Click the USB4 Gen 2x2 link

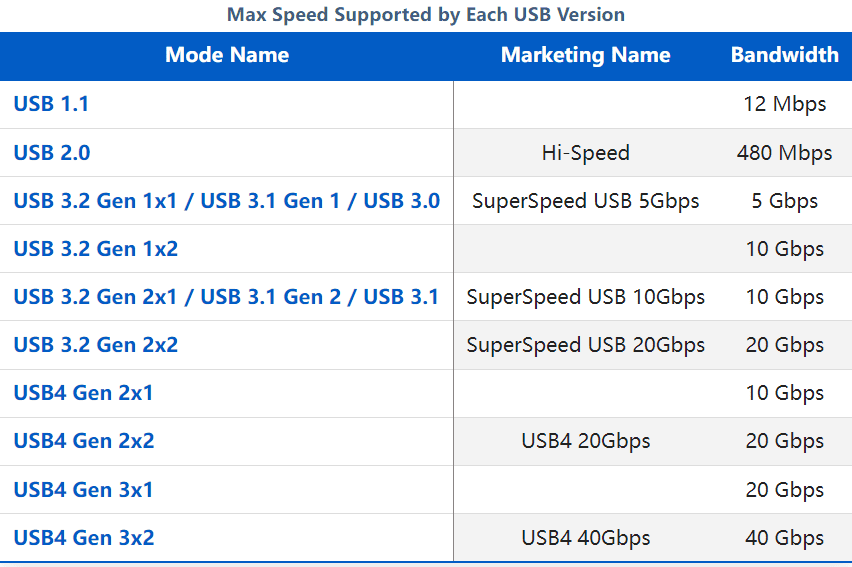point(84,440)
